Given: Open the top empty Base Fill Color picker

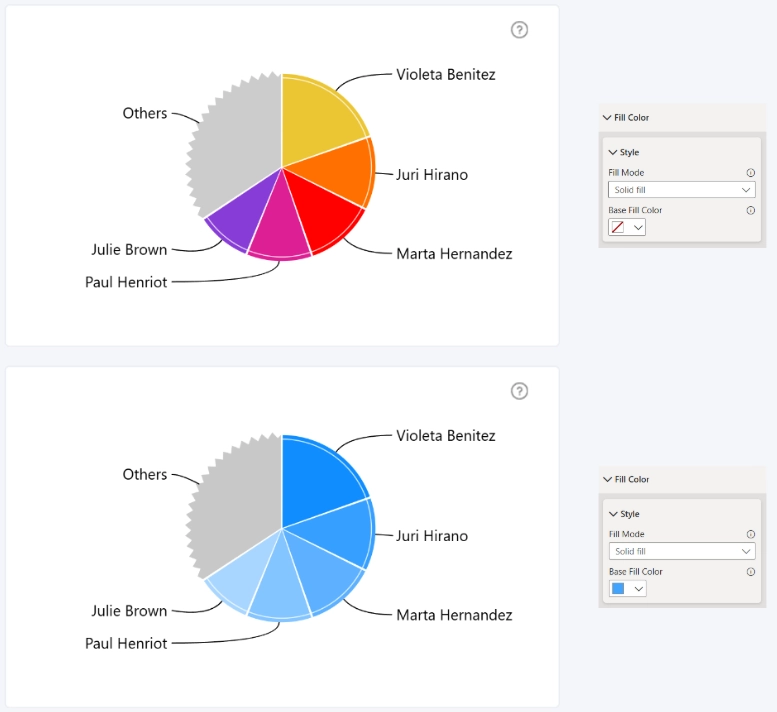Looking at the screenshot, I should (627, 227).
